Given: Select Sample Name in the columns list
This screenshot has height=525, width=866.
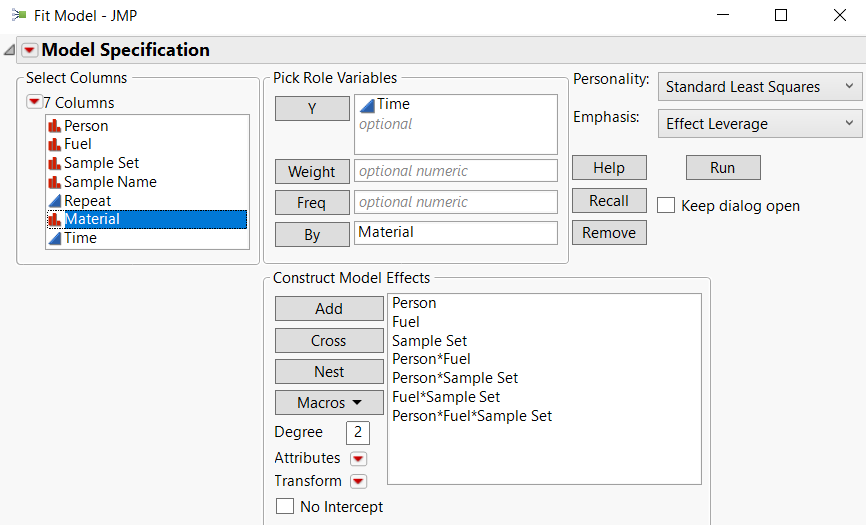Looking at the screenshot, I should pos(110,182).
